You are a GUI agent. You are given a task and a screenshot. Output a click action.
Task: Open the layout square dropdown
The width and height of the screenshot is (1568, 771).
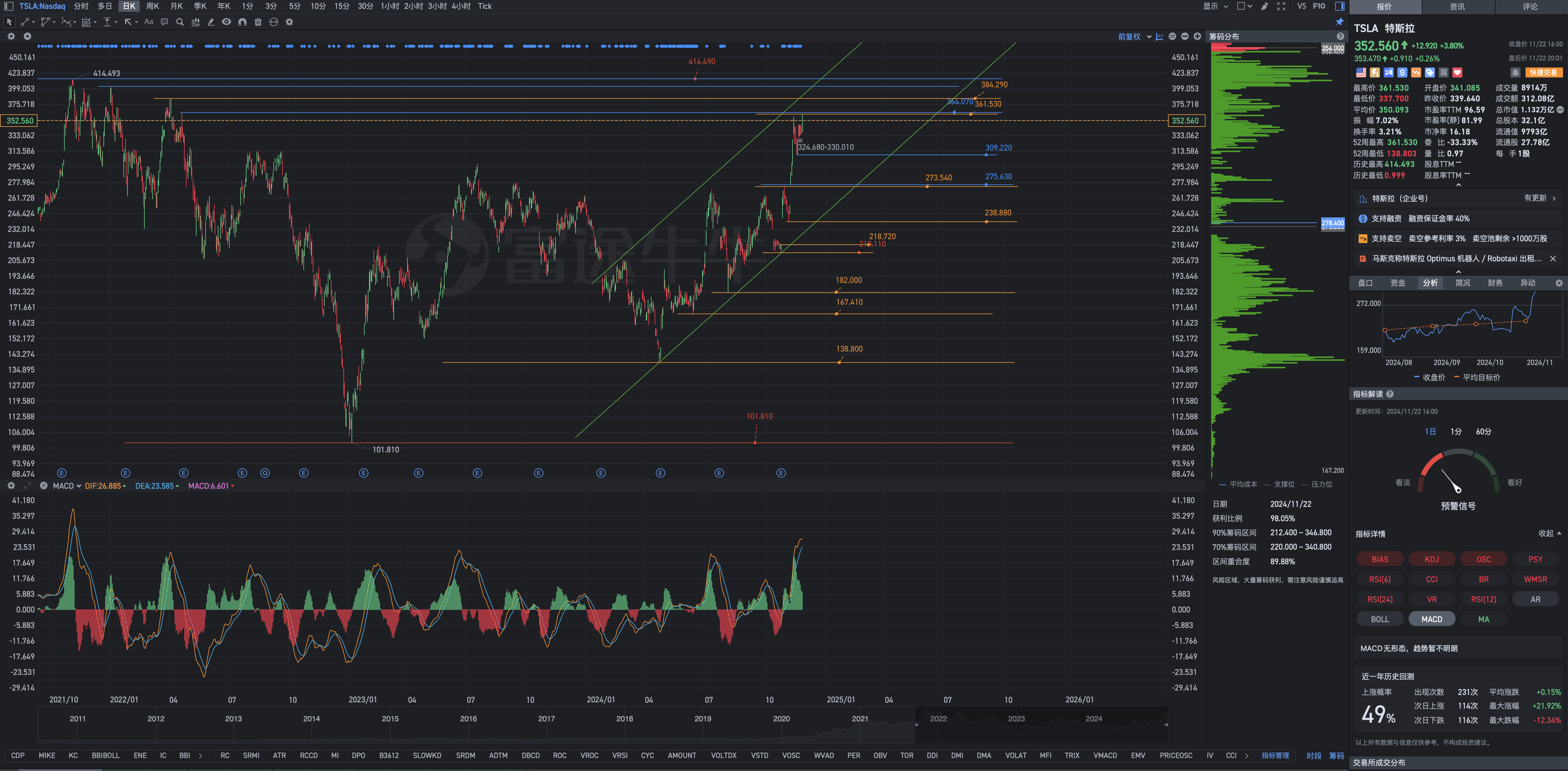1245,6
